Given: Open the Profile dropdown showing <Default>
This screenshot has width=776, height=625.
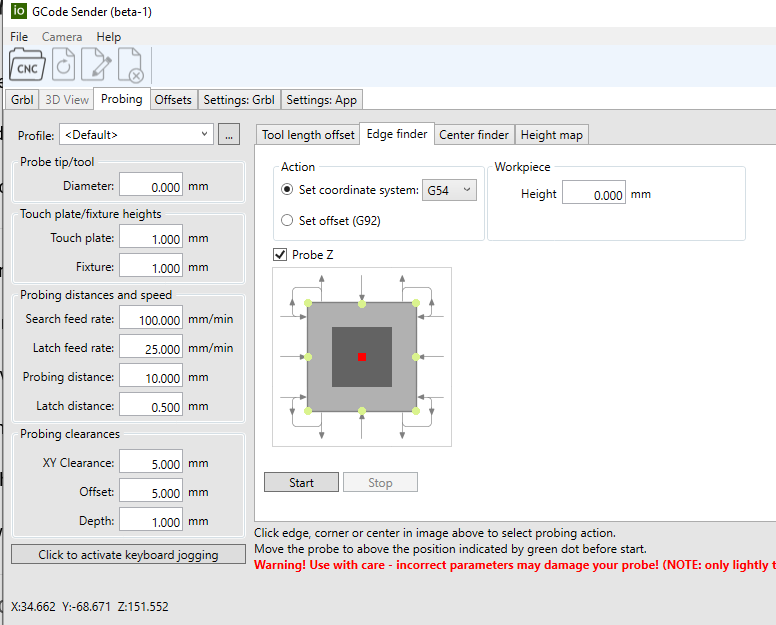Looking at the screenshot, I should (137, 134).
